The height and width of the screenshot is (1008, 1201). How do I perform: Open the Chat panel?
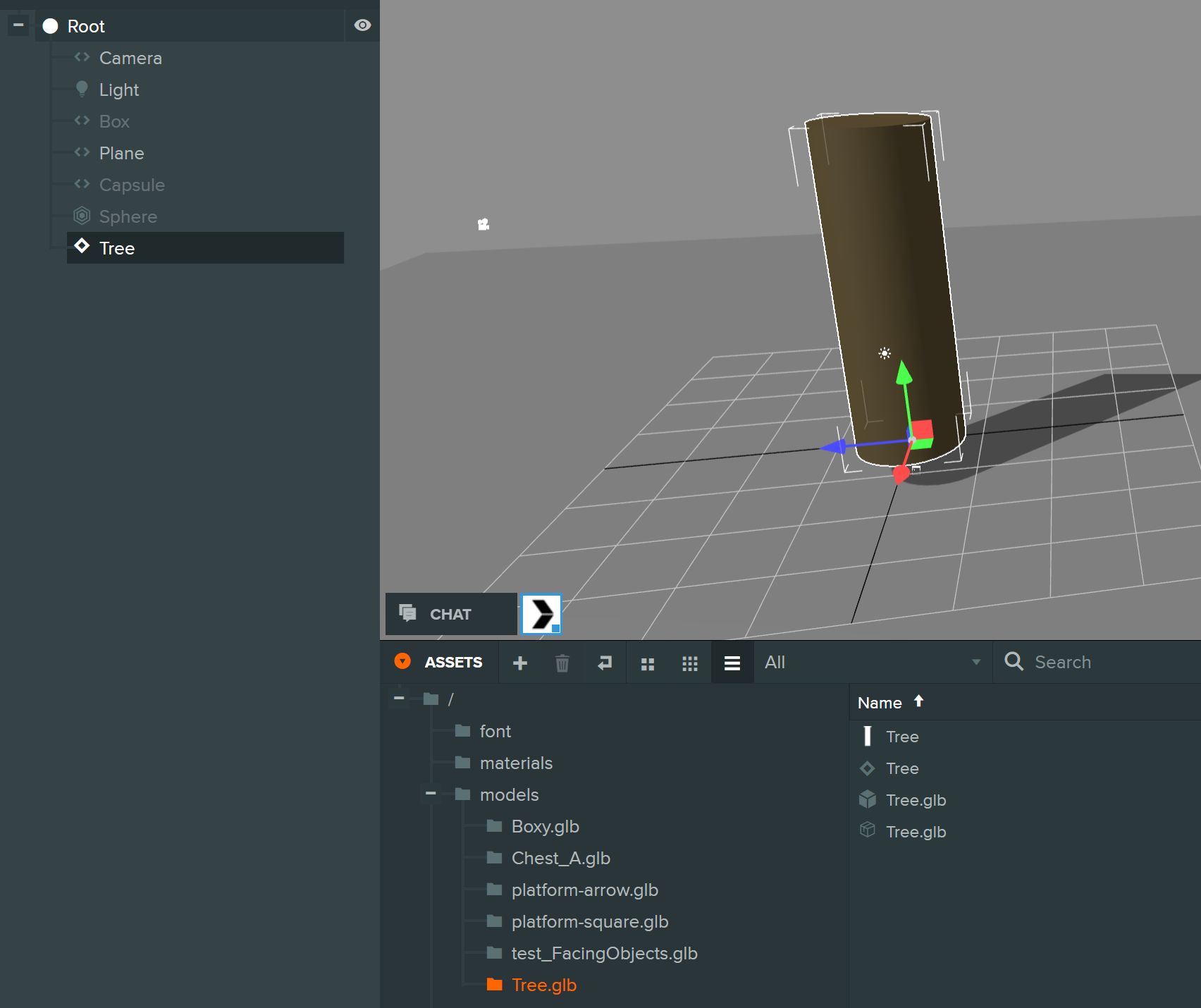click(450, 614)
